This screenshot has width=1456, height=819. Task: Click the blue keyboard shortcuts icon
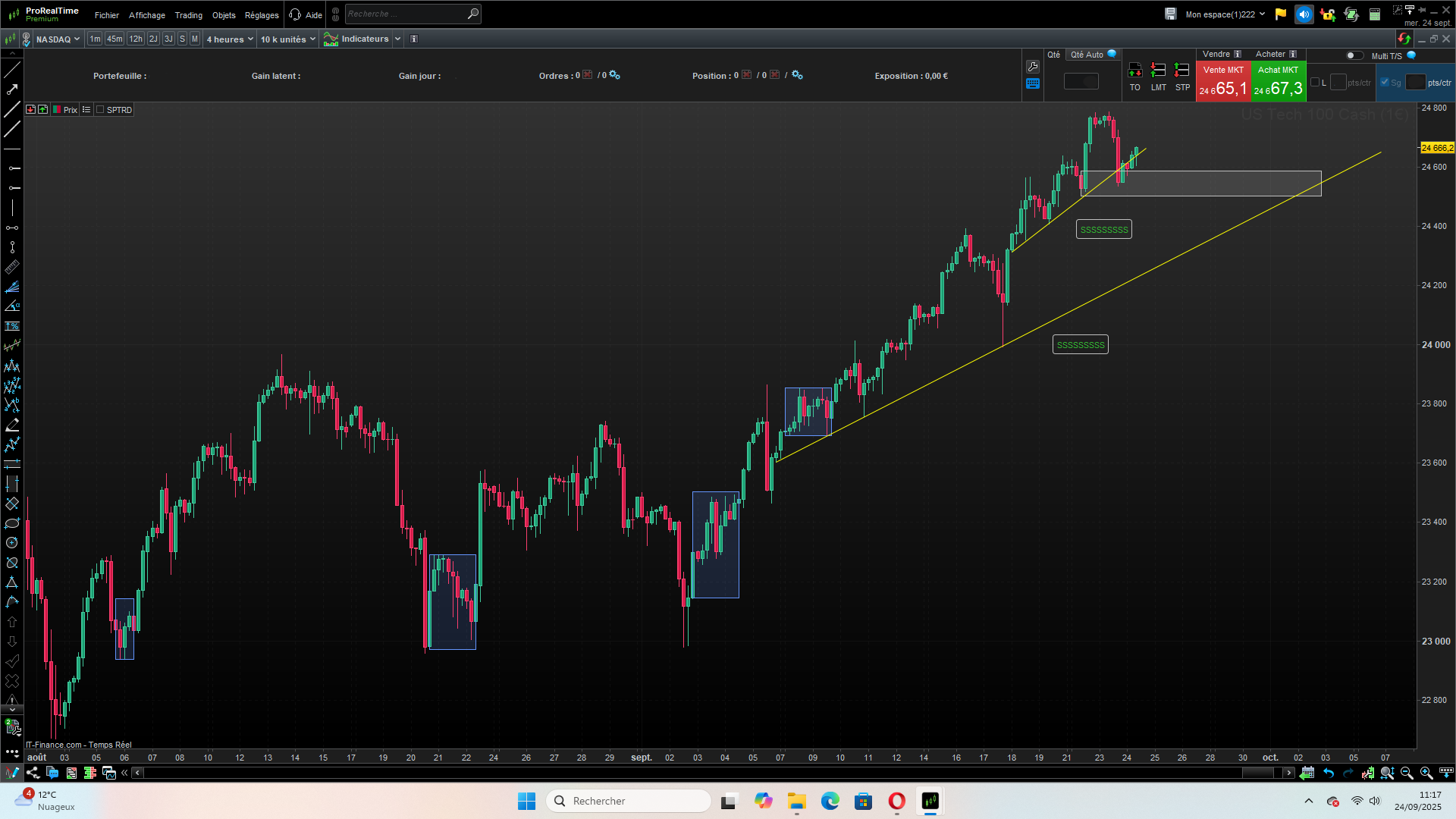click(x=1033, y=83)
